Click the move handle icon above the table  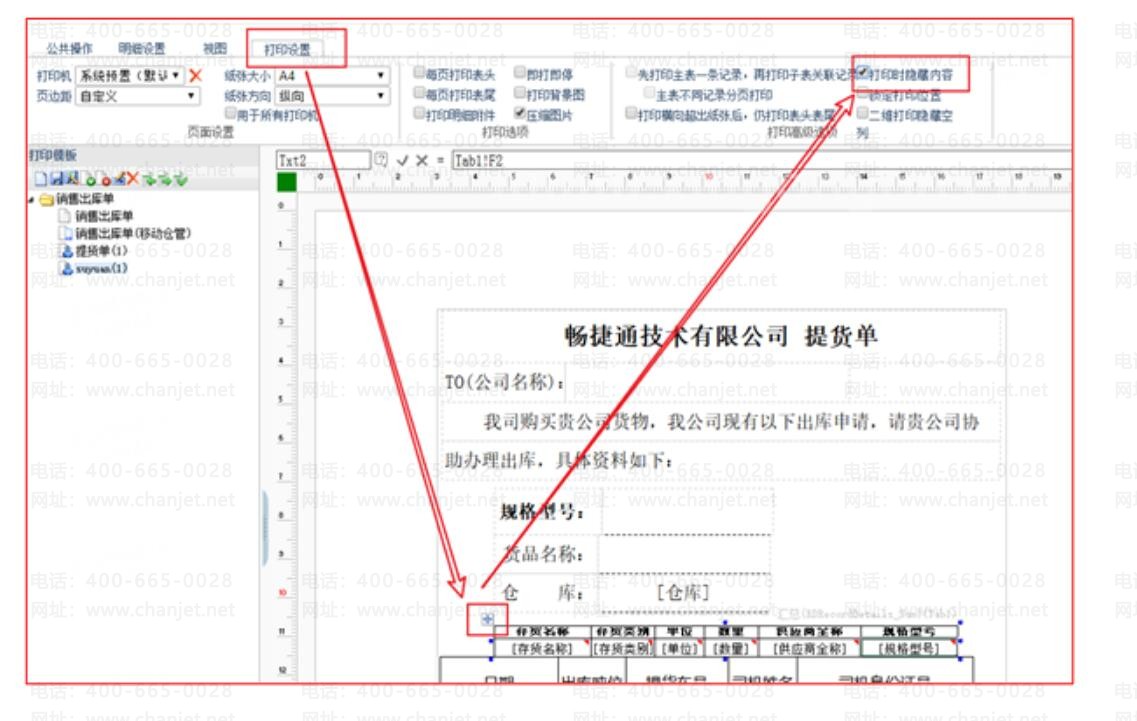tap(487, 619)
